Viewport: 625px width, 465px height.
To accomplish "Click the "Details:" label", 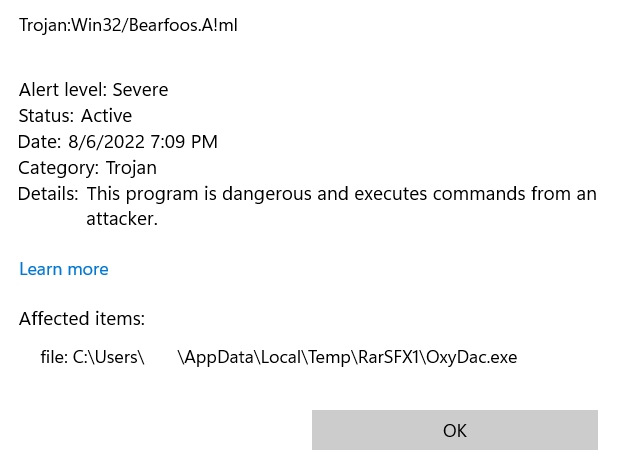I will click(x=48, y=194).
